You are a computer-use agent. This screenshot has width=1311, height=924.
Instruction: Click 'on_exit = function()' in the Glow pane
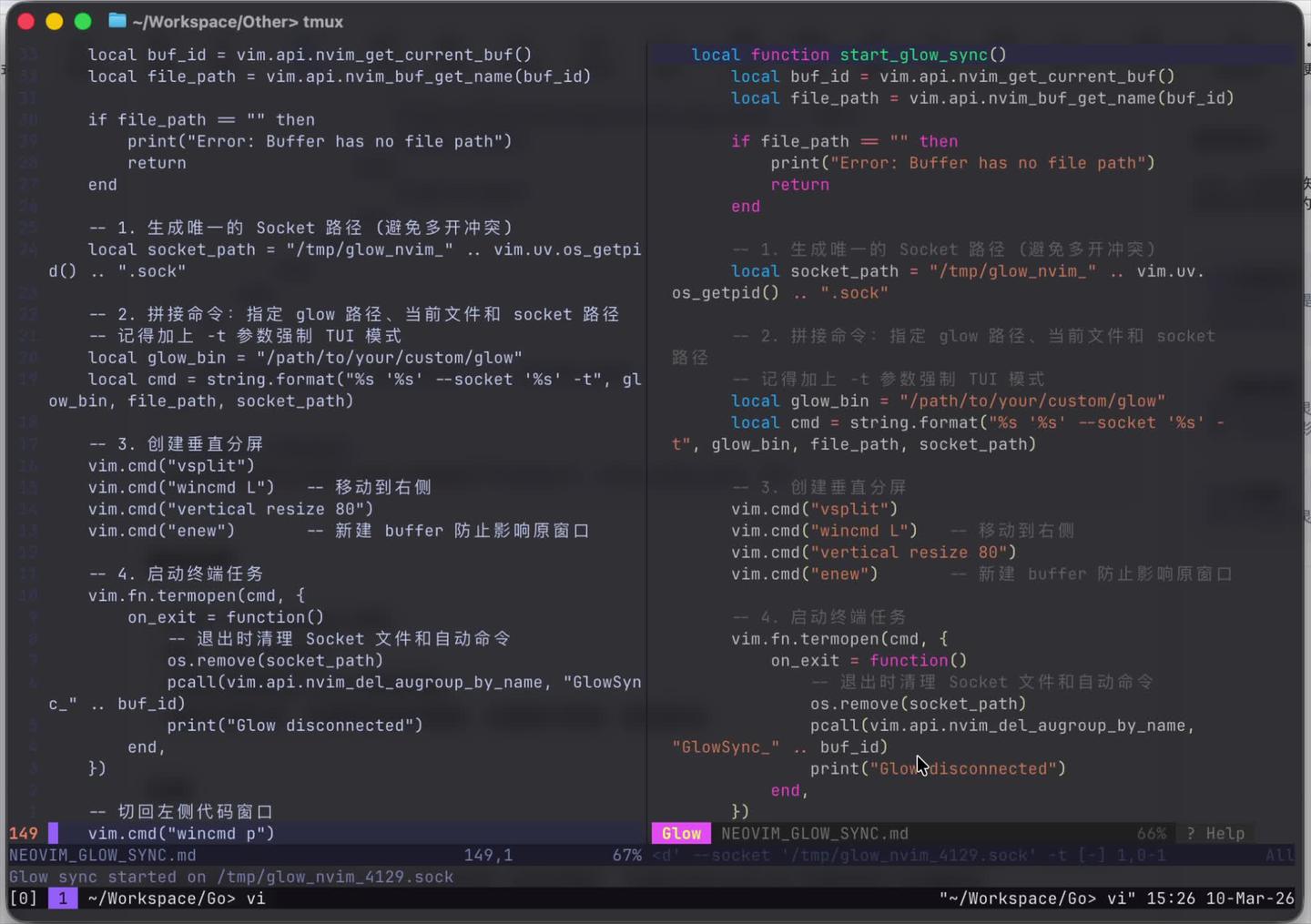(x=869, y=661)
